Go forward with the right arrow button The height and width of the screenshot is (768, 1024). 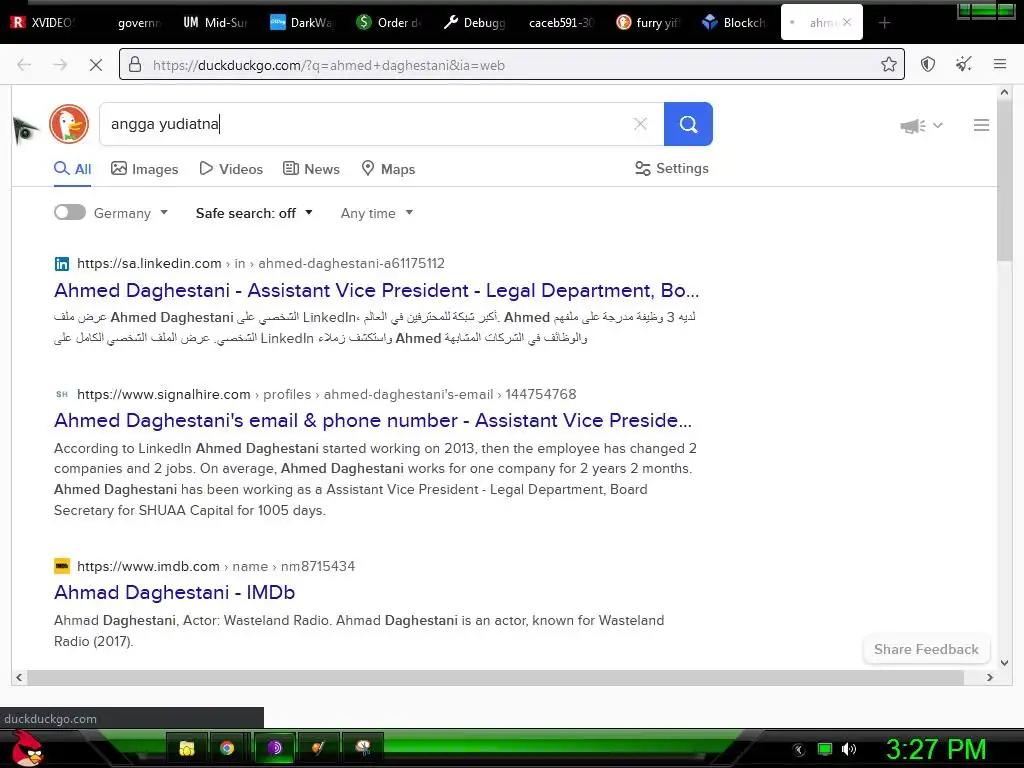click(60, 65)
